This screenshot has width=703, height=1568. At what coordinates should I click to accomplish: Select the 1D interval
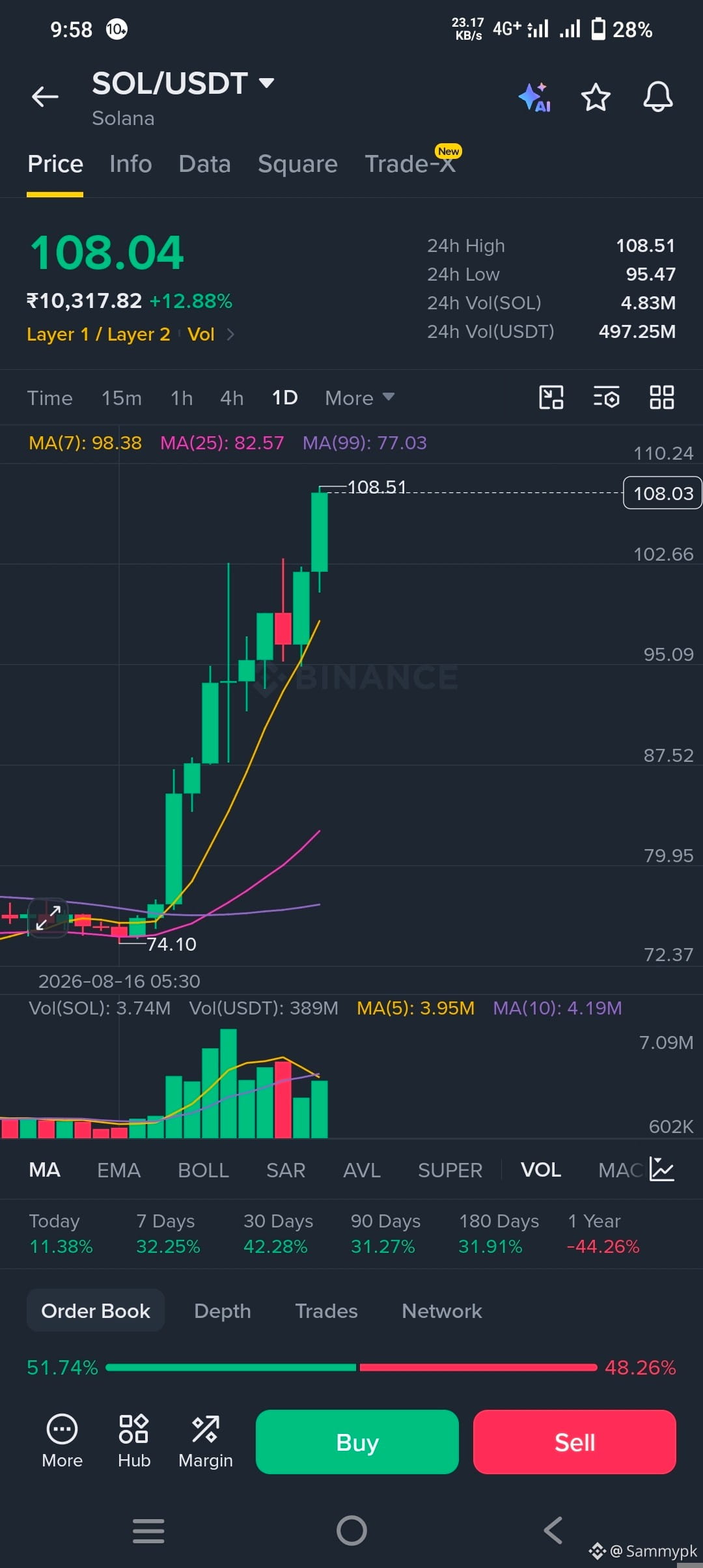[284, 398]
